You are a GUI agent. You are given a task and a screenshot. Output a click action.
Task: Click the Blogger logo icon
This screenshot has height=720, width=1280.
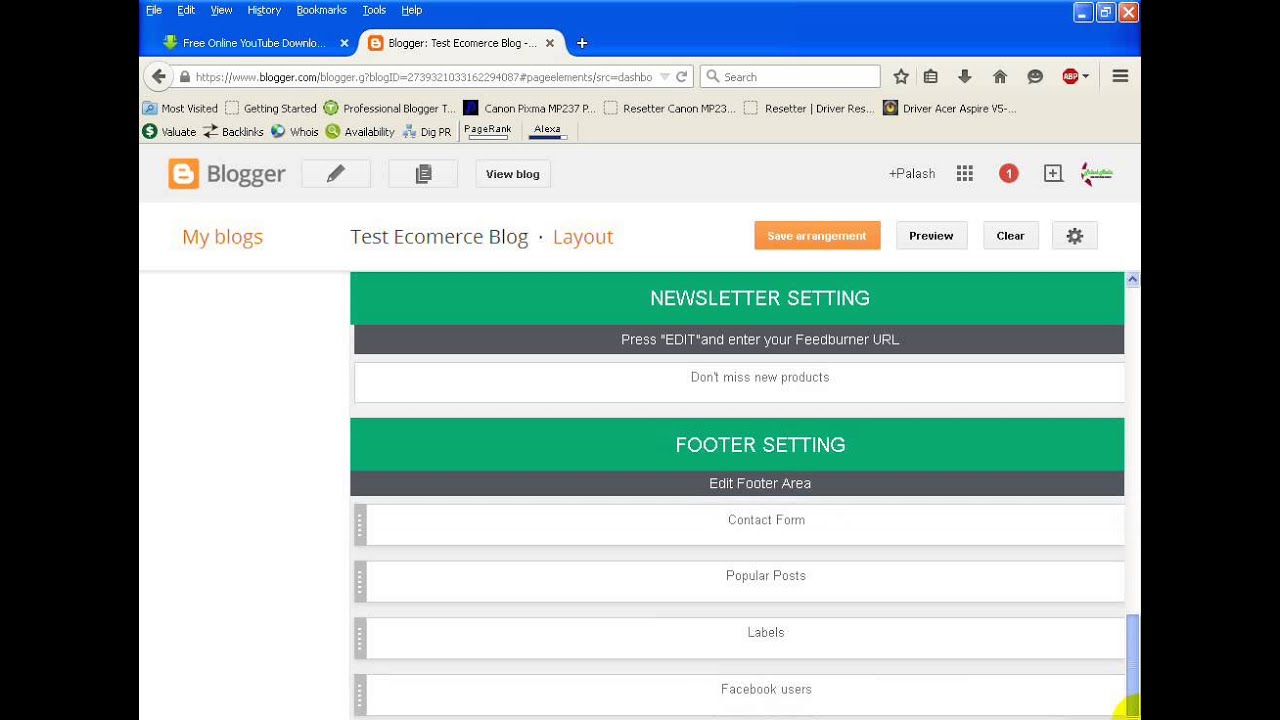point(183,174)
